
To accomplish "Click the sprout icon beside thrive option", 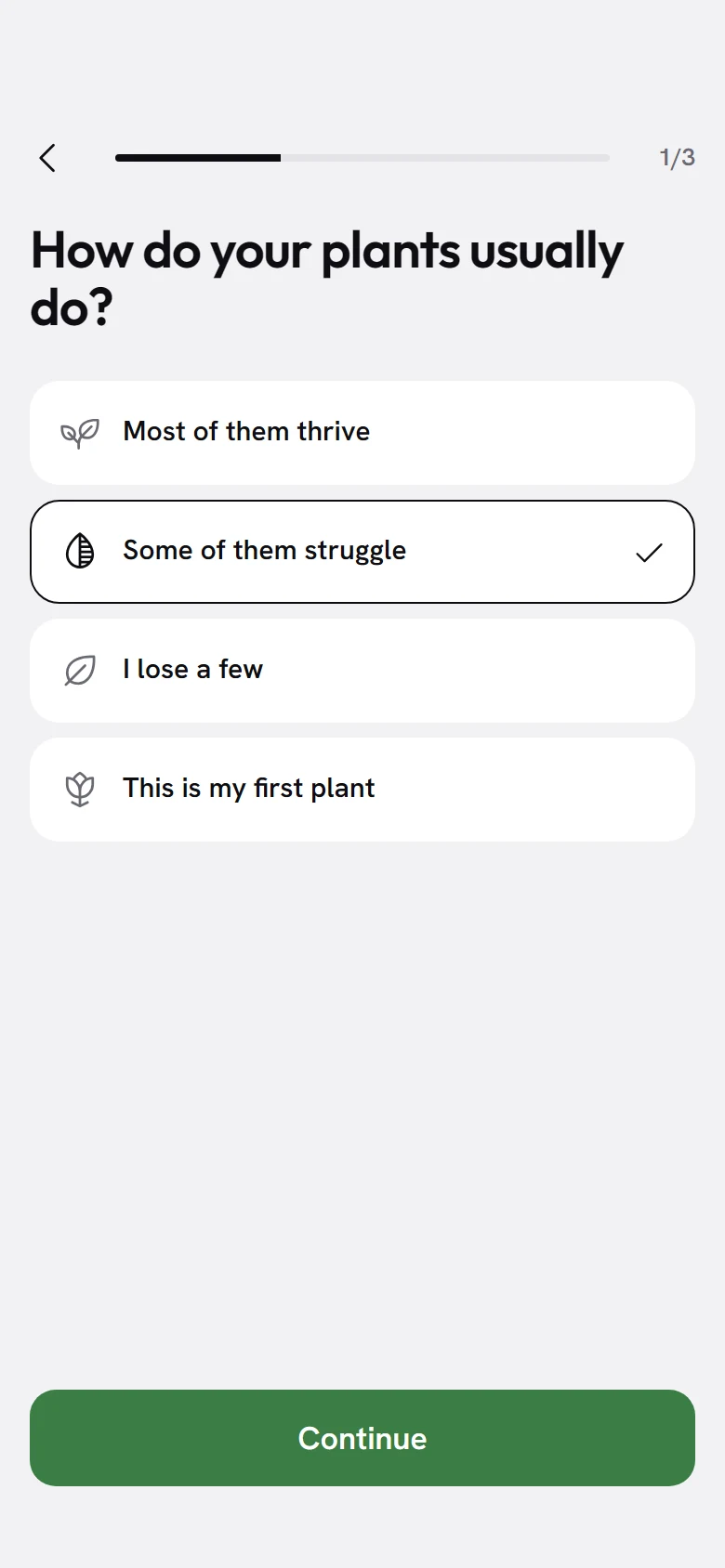I will coord(80,433).
